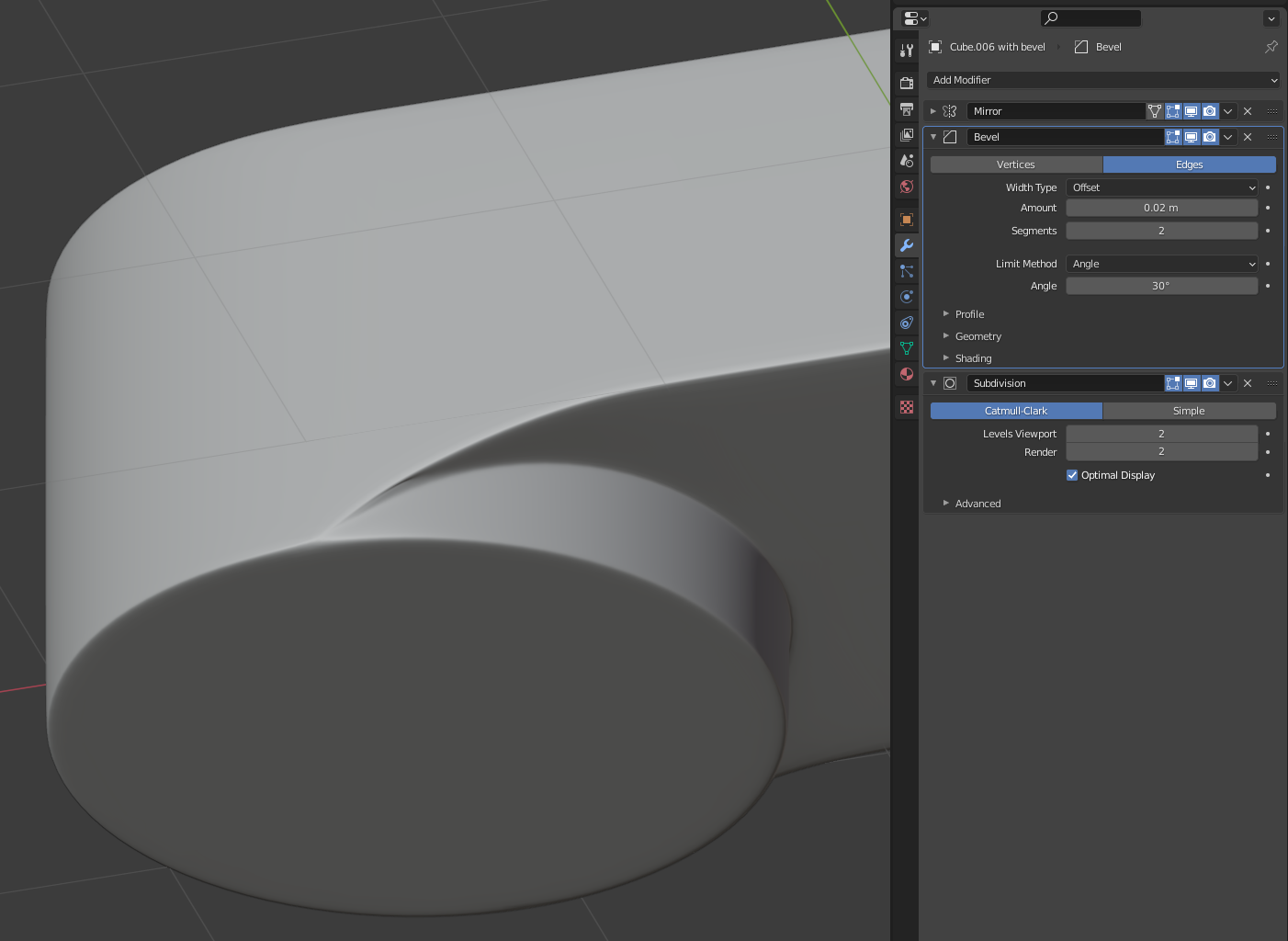The image size is (1288, 941).
Task: Toggle Subdivision modifier edit mode display
Action: point(1173,383)
